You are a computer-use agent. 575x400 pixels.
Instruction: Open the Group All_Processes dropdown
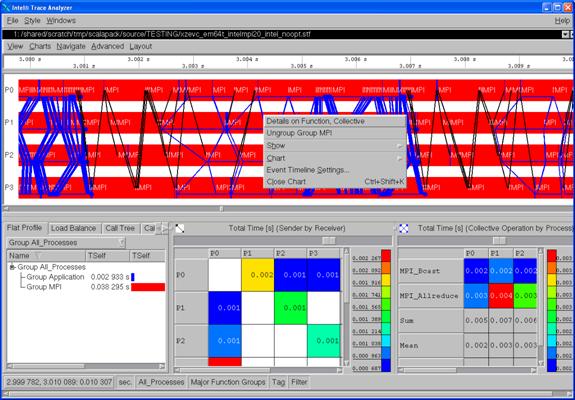tap(66, 243)
